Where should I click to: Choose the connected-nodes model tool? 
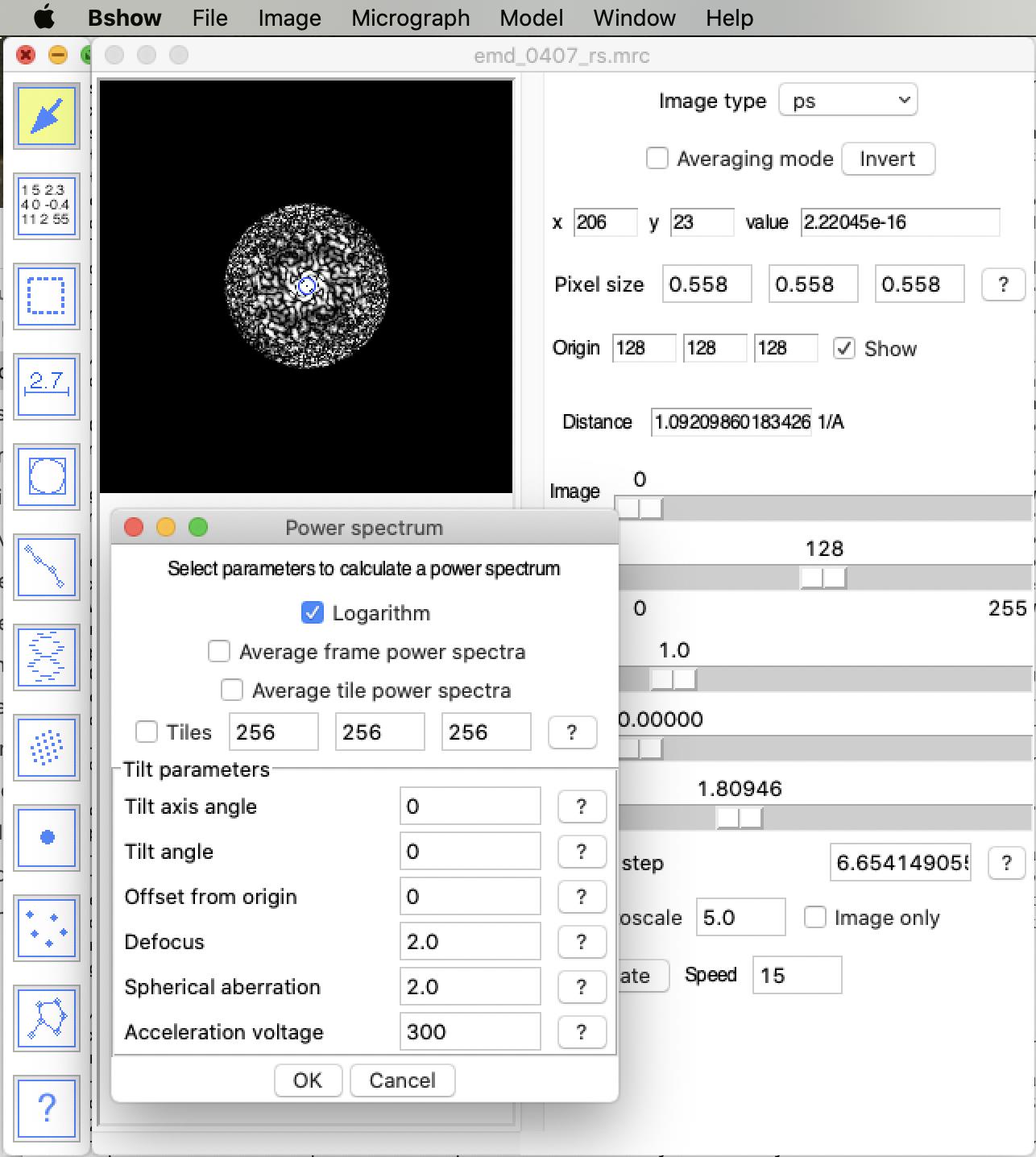pyautogui.click(x=48, y=1018)
